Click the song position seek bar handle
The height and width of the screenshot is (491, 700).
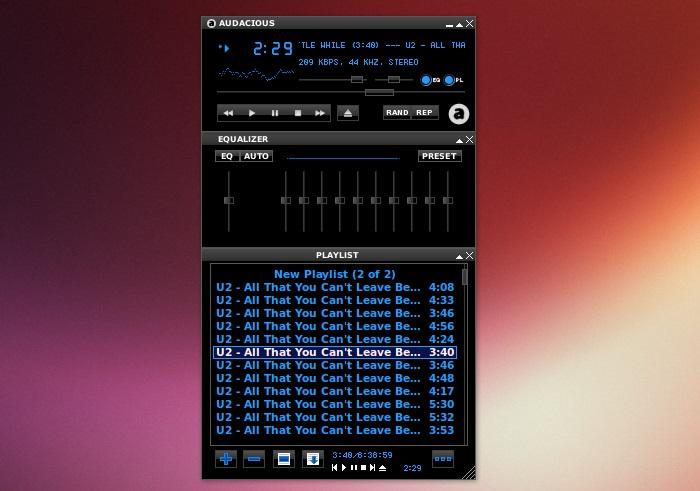(379, 92)
